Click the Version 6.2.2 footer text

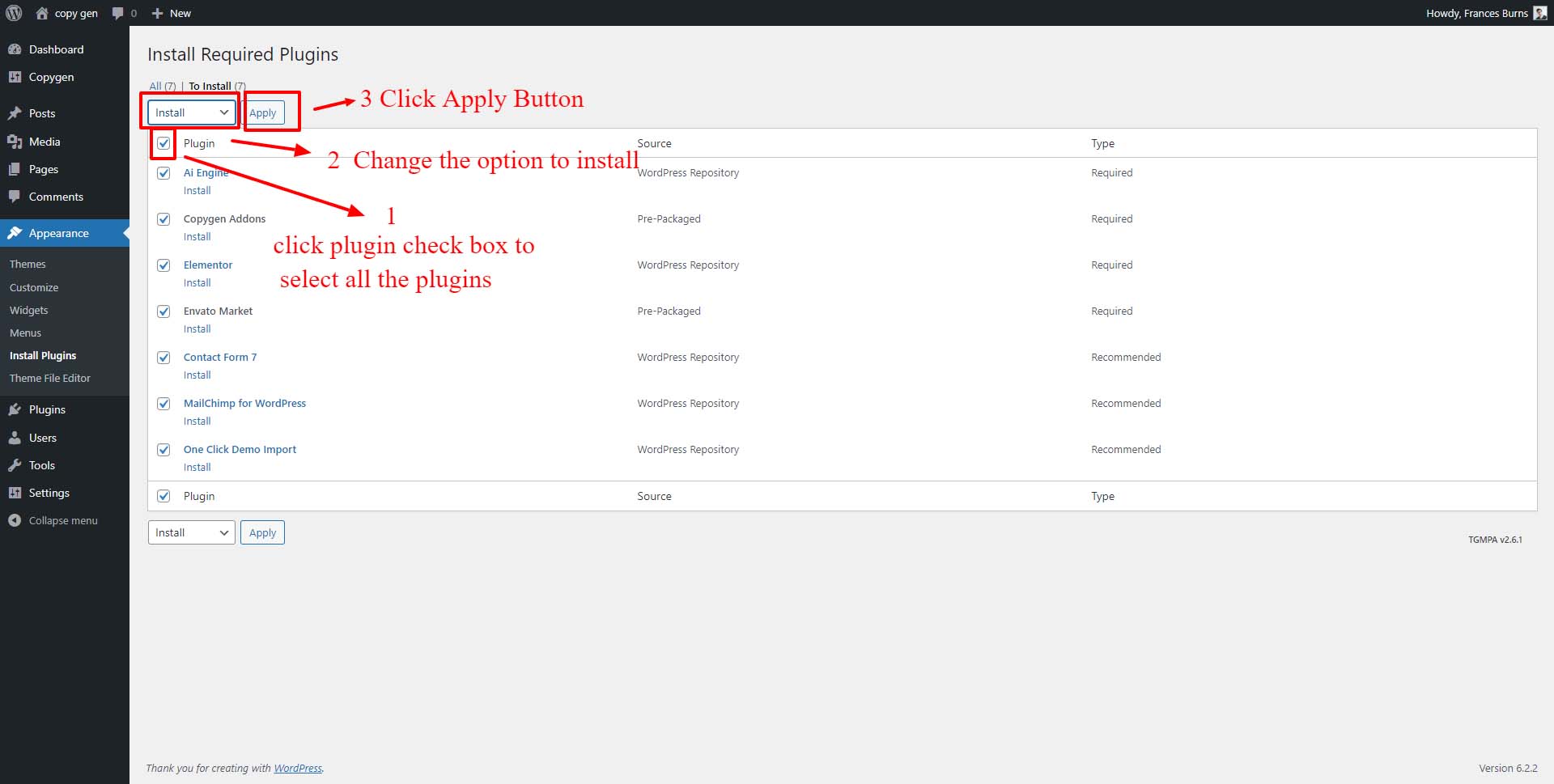[1508, 768]
